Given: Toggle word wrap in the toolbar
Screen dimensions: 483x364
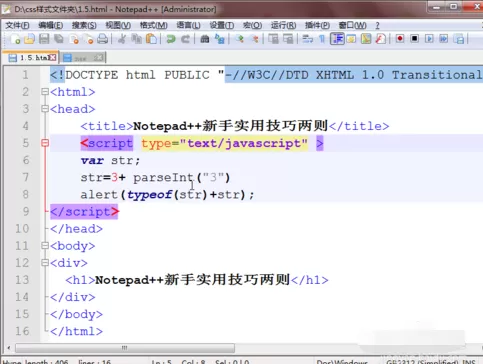Looking at the screenshot, I should (307, 39).
